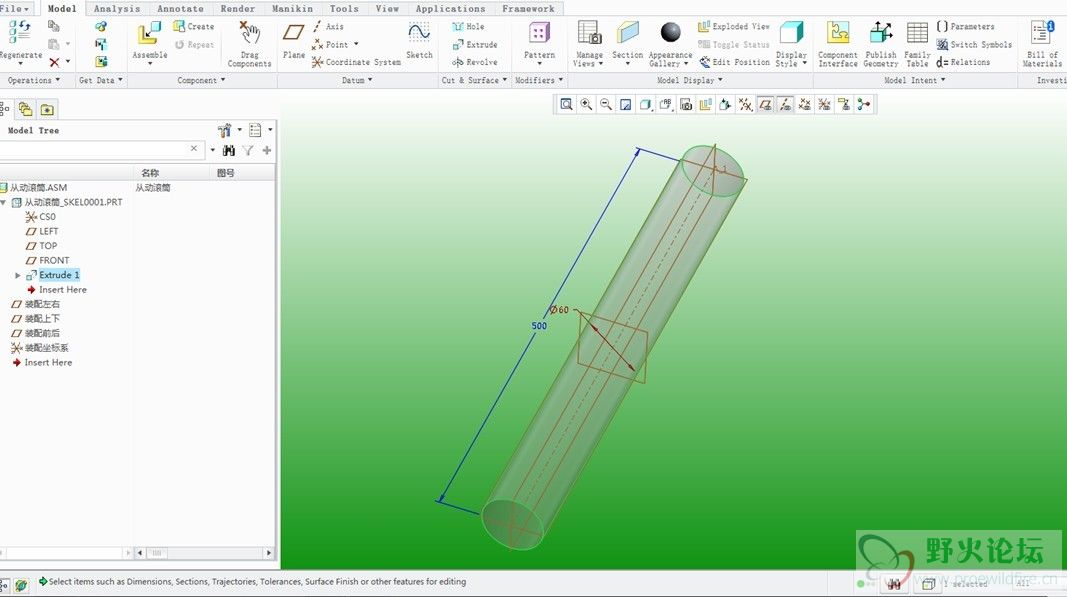Screen dimensions: 1067x597
Task: Click the Revolve button
Action: pyautogui.click(x=474, y=62)
